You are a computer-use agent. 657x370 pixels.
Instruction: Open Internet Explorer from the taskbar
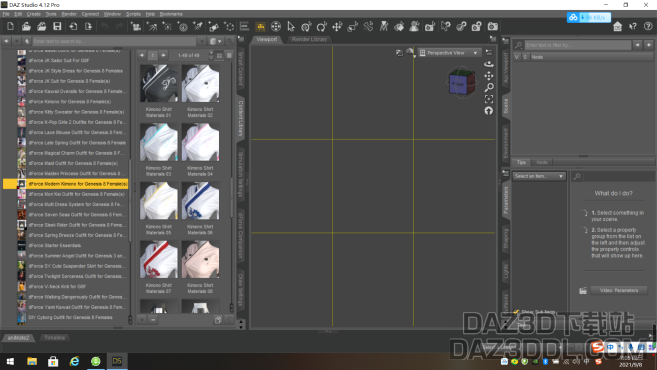(75, 361)
